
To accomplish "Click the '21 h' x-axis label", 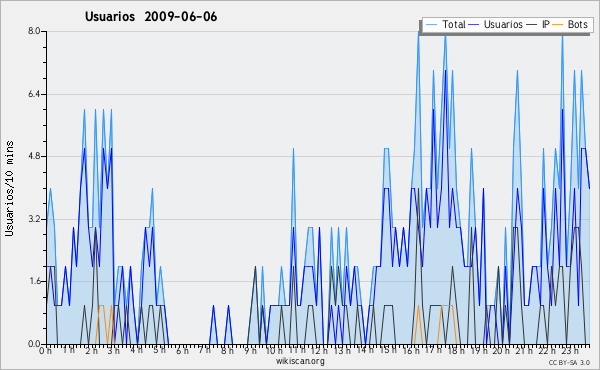I will pyautogui.click(x=524, y=350).
